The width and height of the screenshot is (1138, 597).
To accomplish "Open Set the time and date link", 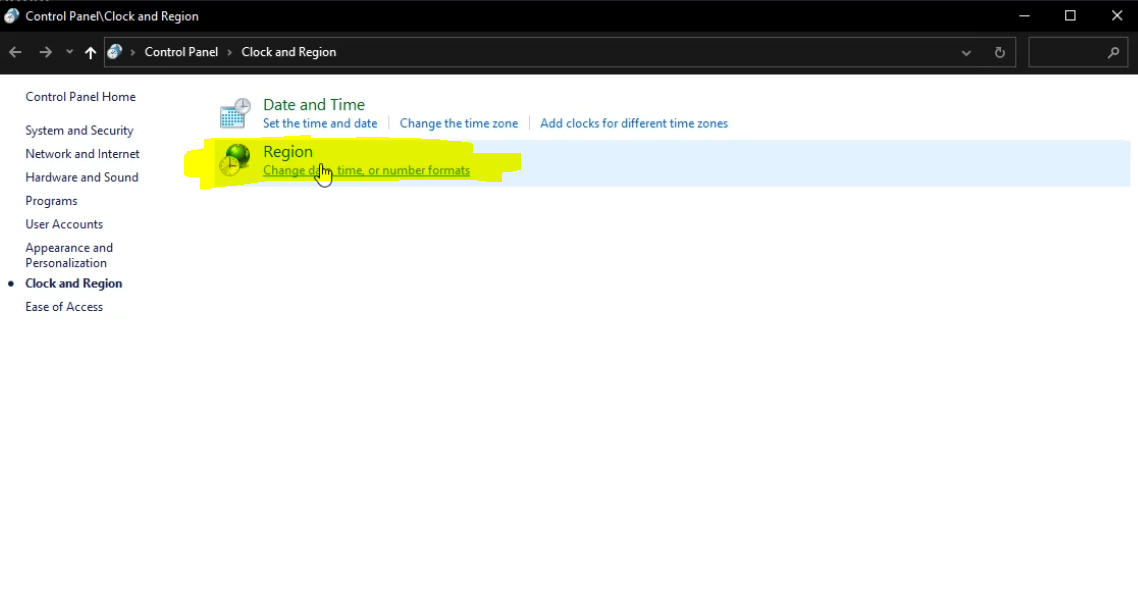I will (320, 123).
